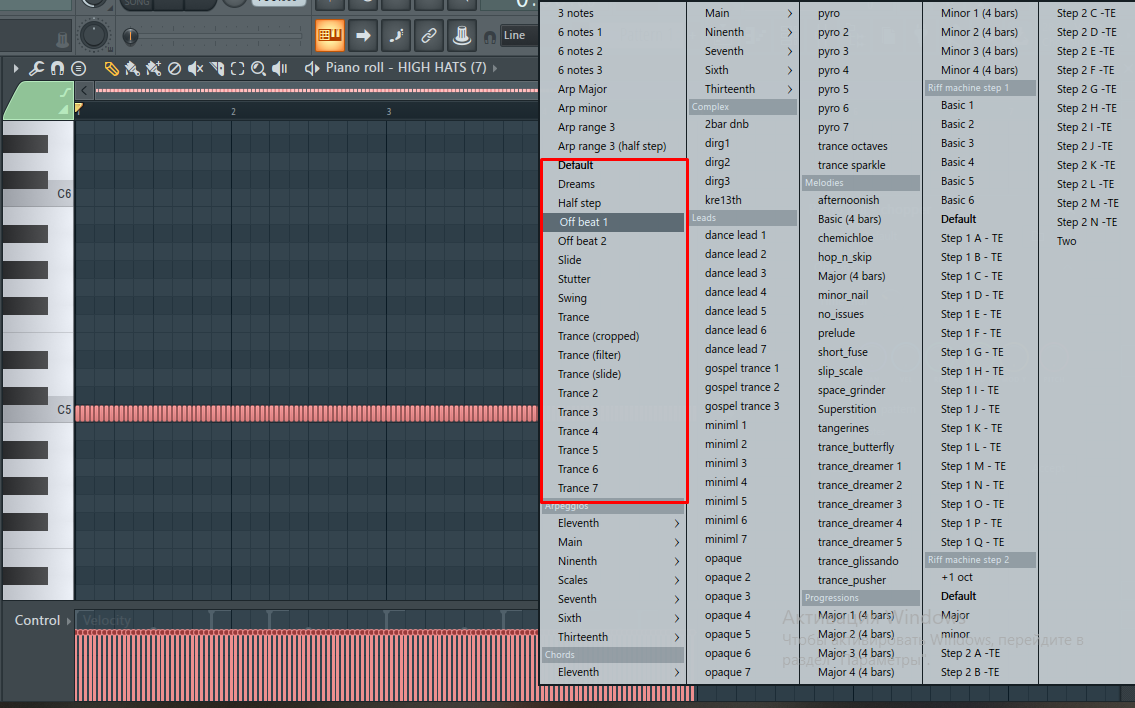Click bar 2 marker on the timeline
This screenshot has height=708, width=1135.
pos(233,111)
